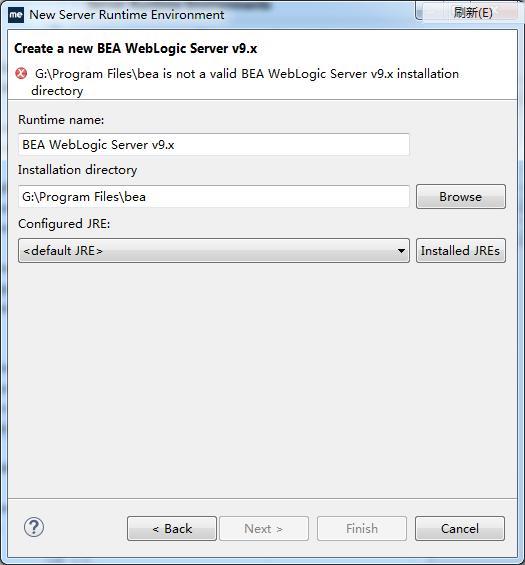Open the Configured JRE combo box

pyautogui.click(x=214, y=250)
